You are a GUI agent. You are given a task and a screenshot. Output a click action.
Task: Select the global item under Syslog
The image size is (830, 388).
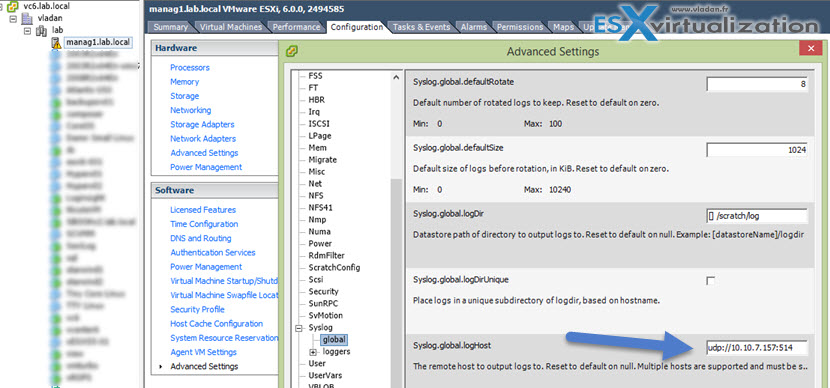pos(334,340)
